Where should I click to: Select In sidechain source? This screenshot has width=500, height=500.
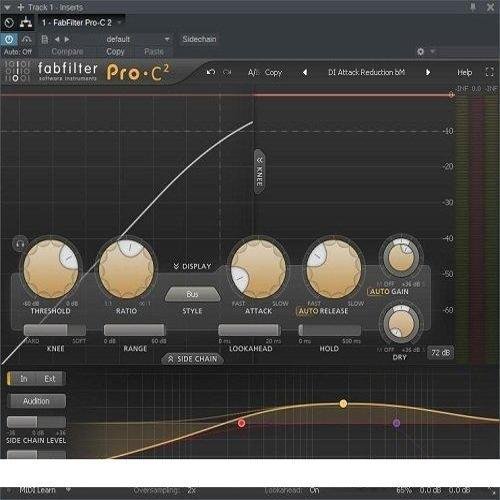pyautogui.click(x=24, y=379)
